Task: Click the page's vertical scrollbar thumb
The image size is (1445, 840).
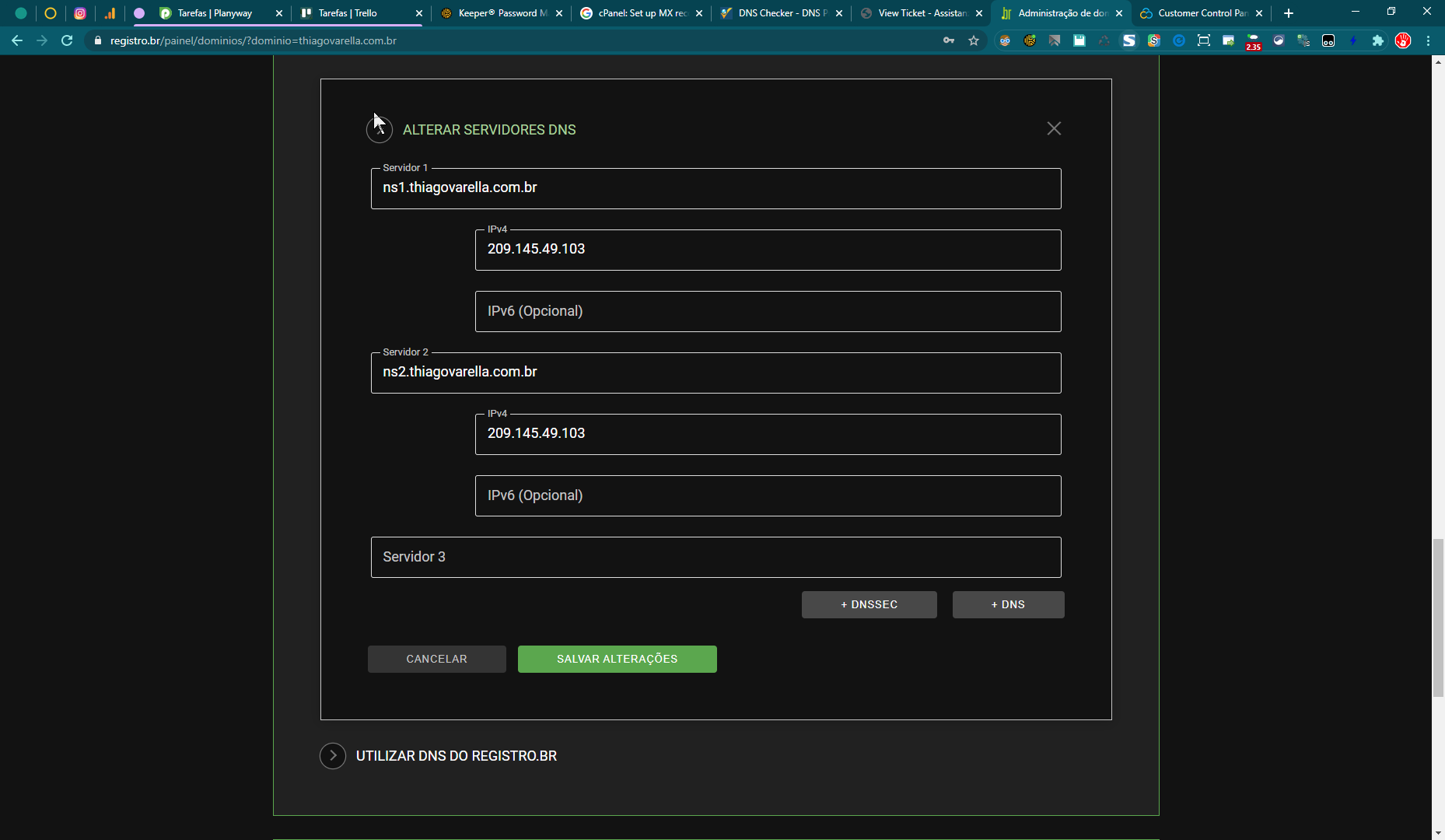Action: point(1438,617)
